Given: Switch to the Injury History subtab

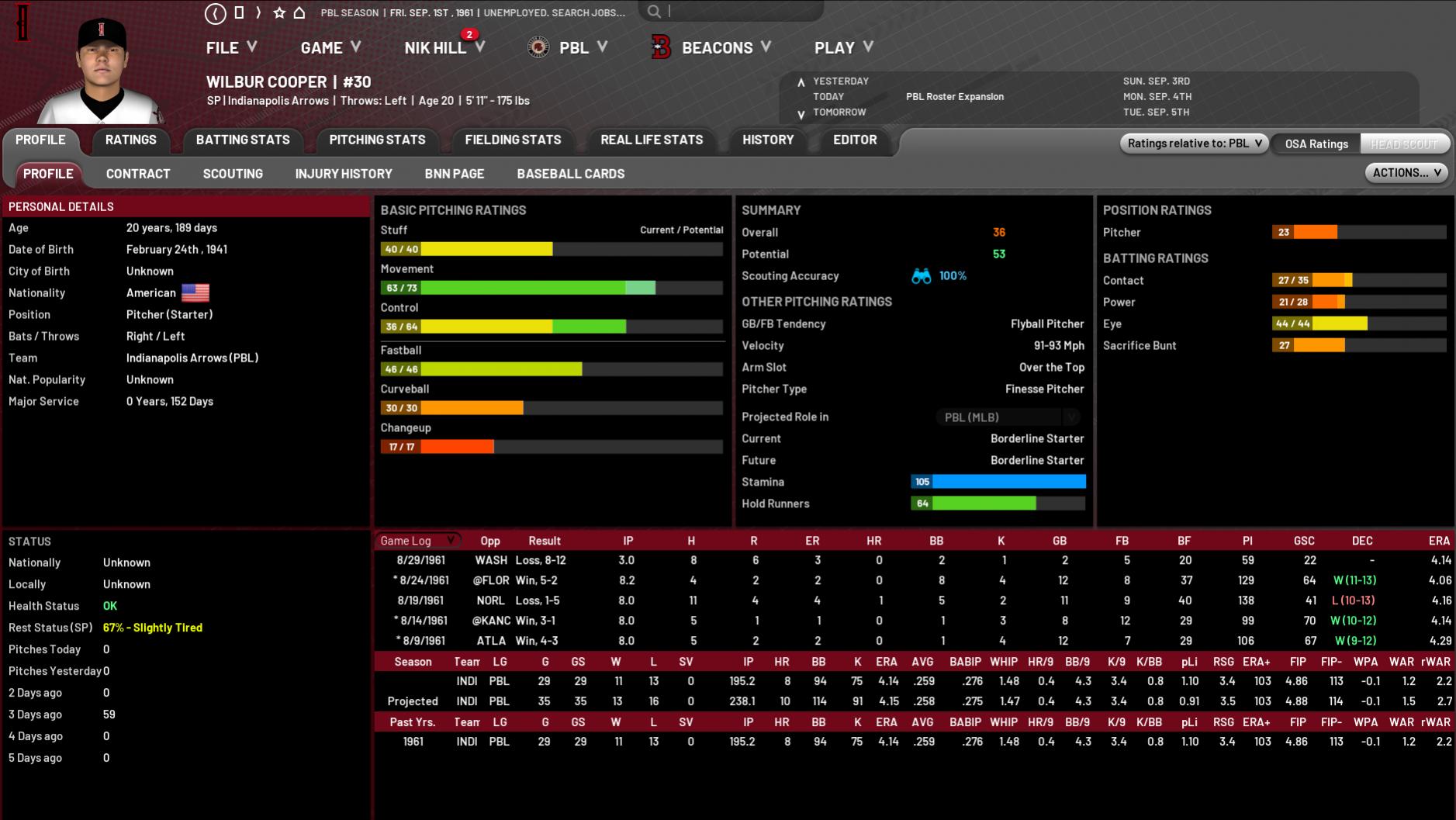Looking at the screenshot, I should click(344, 174).
